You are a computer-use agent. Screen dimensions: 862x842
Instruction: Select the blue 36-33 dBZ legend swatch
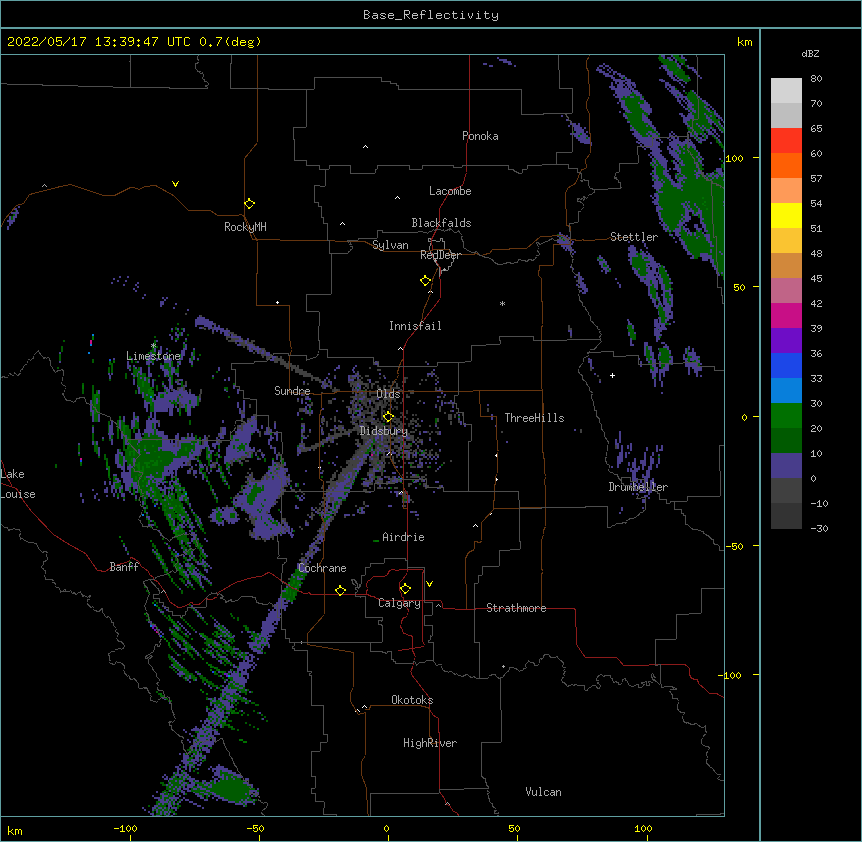coord(786,365)
